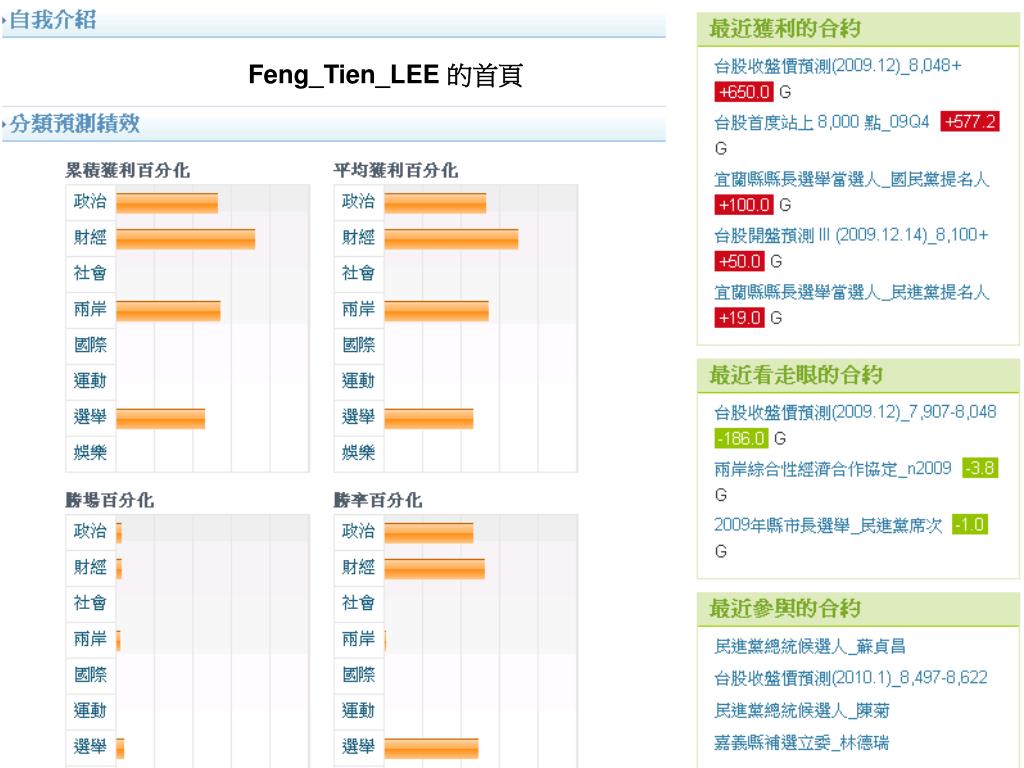Open 台股收盤價預測(2010.1)_8,497-8,622 link
This screenshot has height=768, width=1024.
(x=850, y=678)
